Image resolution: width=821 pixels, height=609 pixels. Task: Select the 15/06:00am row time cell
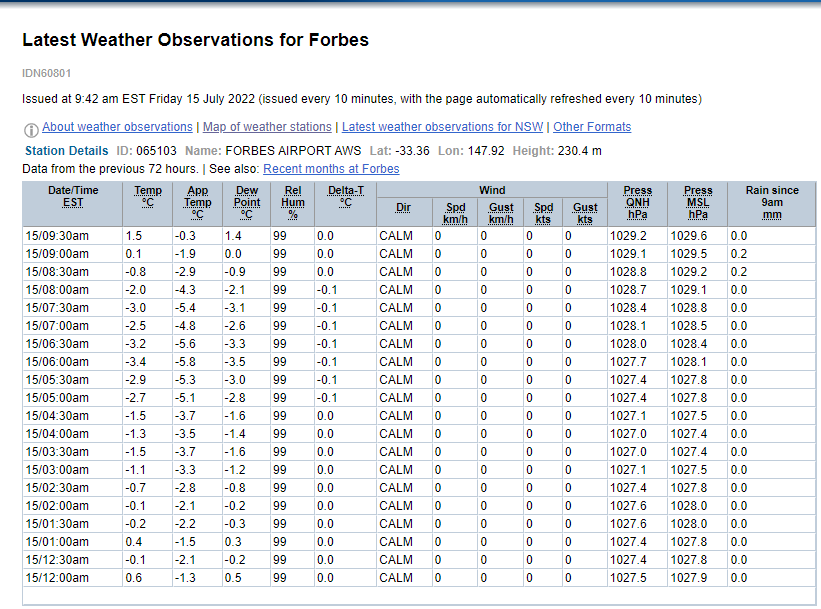pyautogui.click(x=72, y=362)
